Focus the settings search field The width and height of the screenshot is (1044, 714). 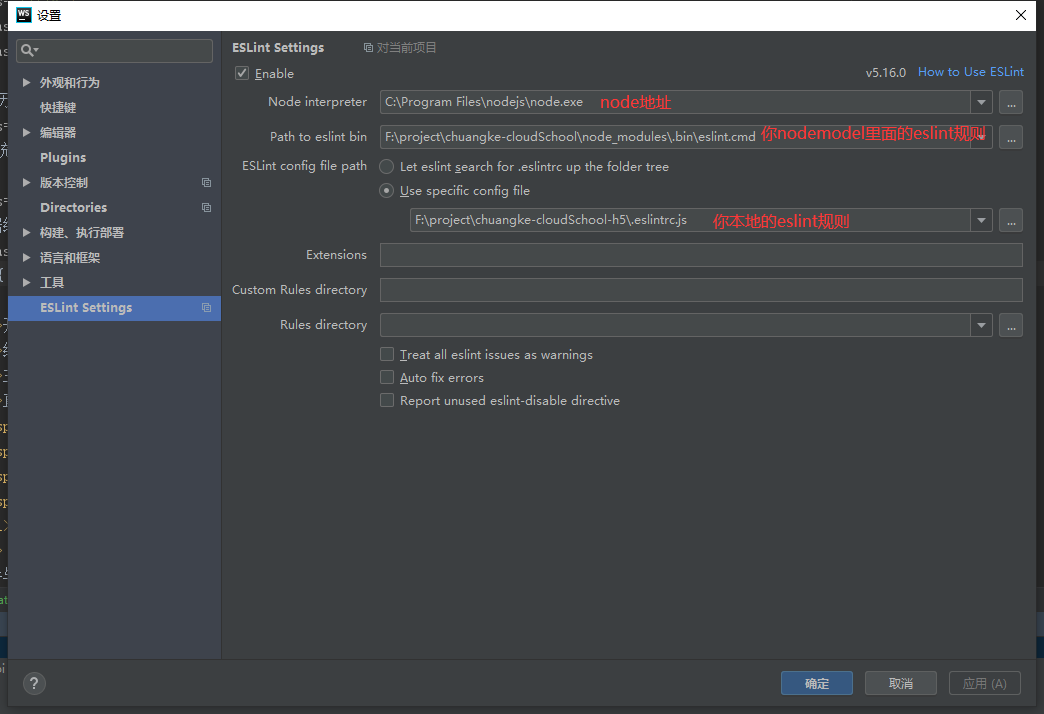coord(115,51)
